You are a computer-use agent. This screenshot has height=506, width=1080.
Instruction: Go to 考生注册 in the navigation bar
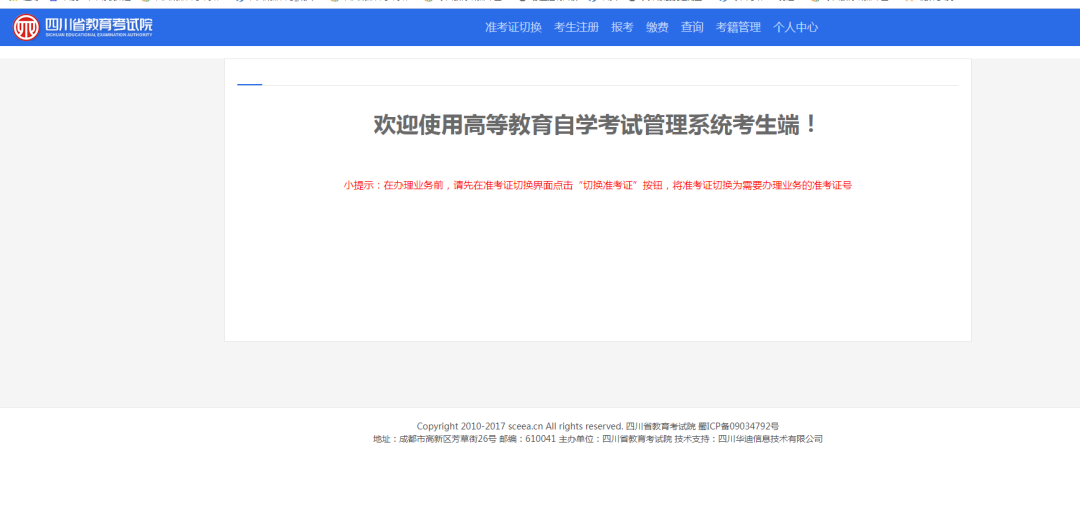pos(576,27)
